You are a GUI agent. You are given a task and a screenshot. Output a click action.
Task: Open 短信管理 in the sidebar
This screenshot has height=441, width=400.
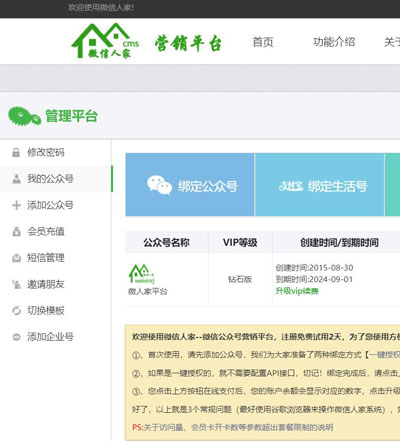[x=55, y=258]
